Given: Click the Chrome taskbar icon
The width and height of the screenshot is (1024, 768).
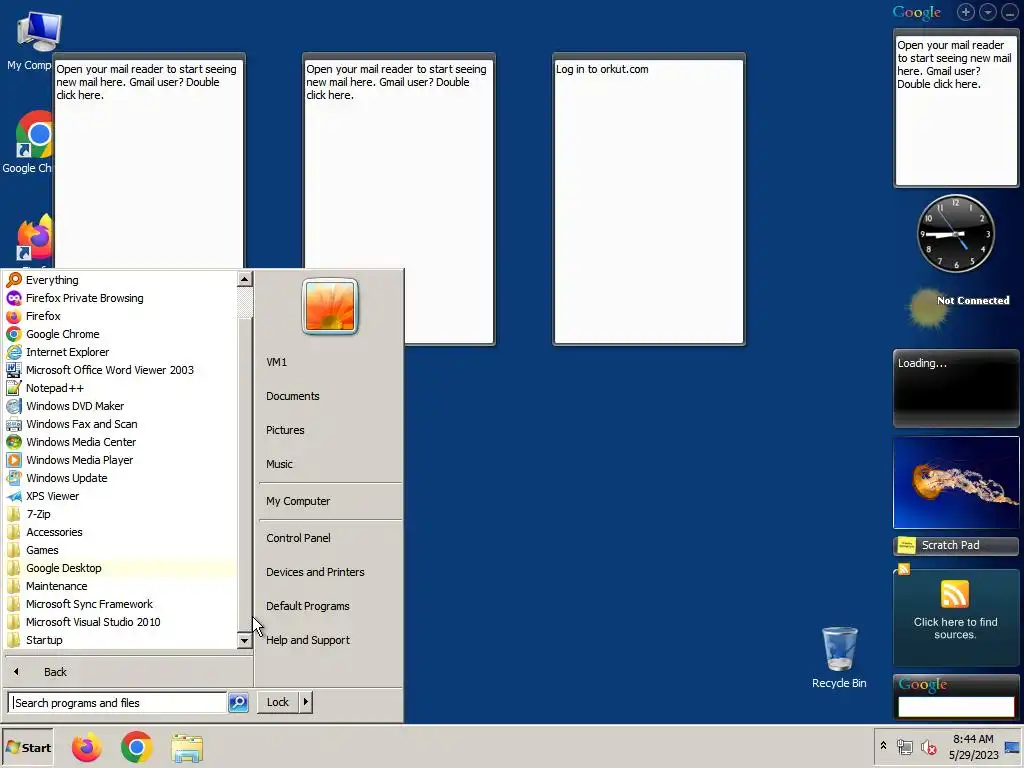Looking at the screenshot, I should click(136, 747).
